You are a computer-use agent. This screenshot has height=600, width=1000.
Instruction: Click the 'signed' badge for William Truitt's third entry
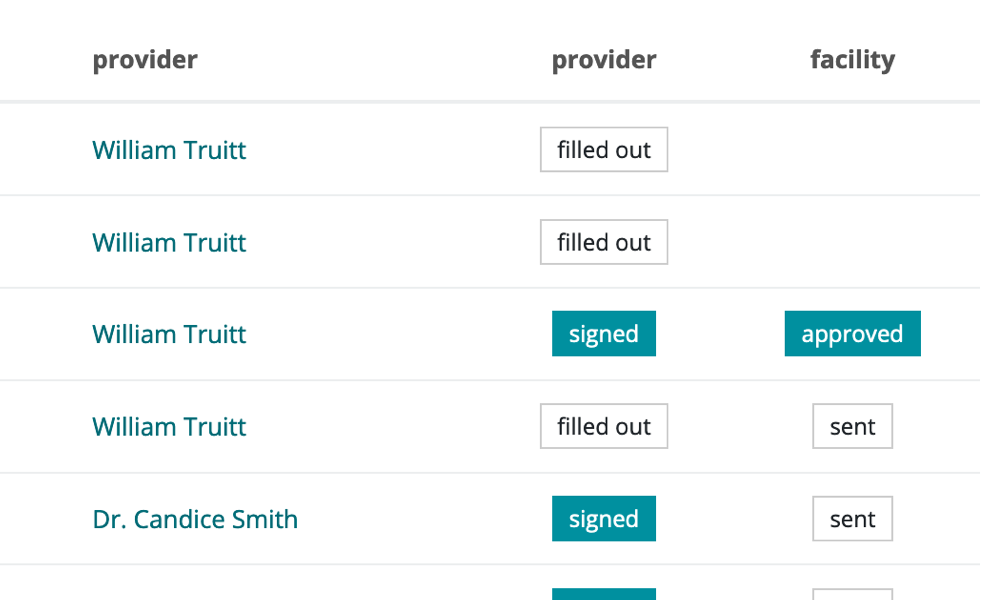[x=604, y=333]
